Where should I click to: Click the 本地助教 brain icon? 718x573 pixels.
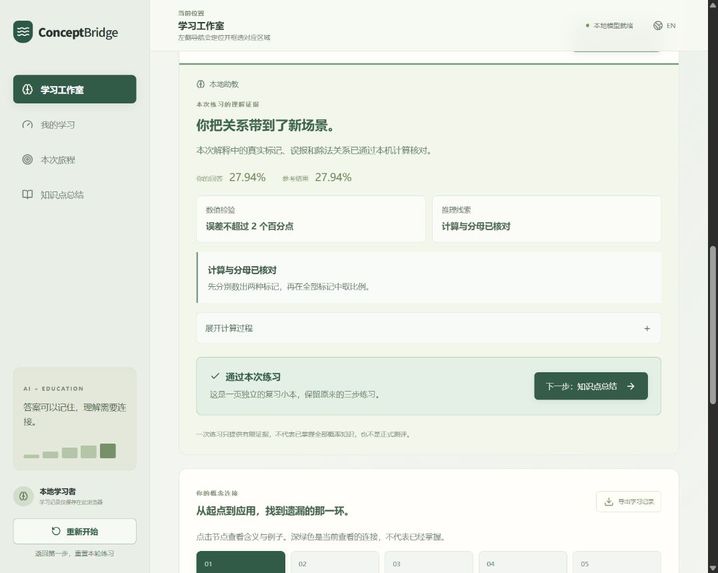pyautogui.click(x=201, y=84)
